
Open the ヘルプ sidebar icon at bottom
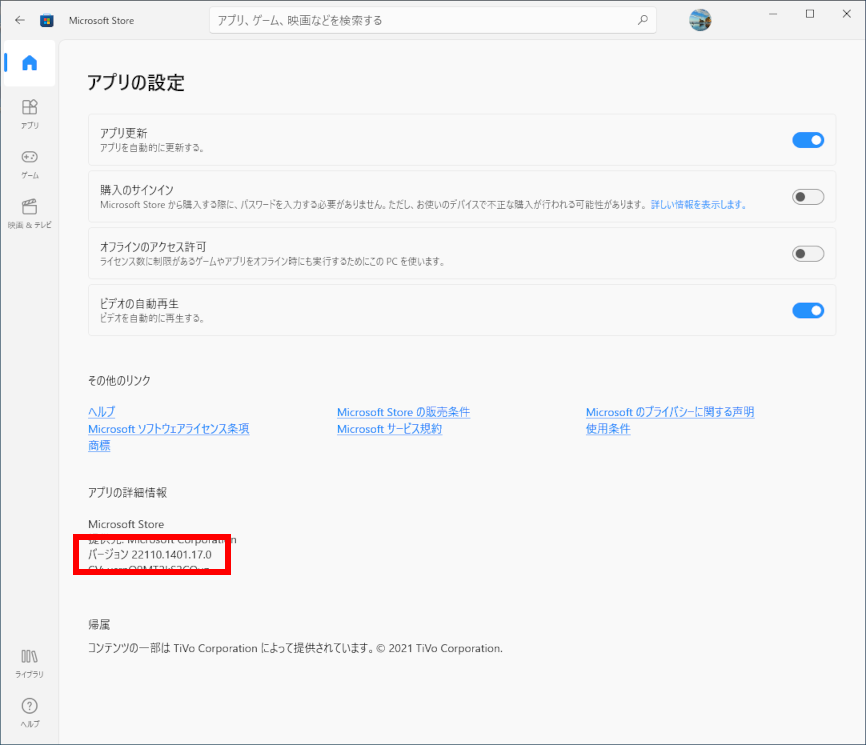(x=29, y=712)
